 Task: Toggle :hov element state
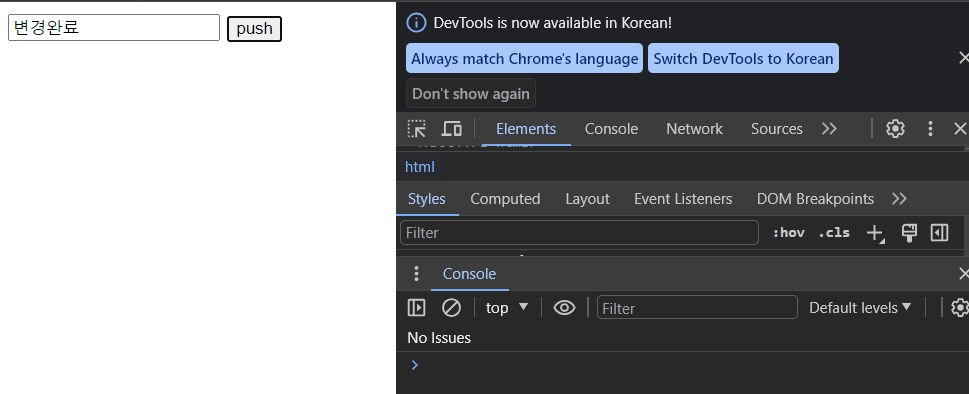point(789,233)
